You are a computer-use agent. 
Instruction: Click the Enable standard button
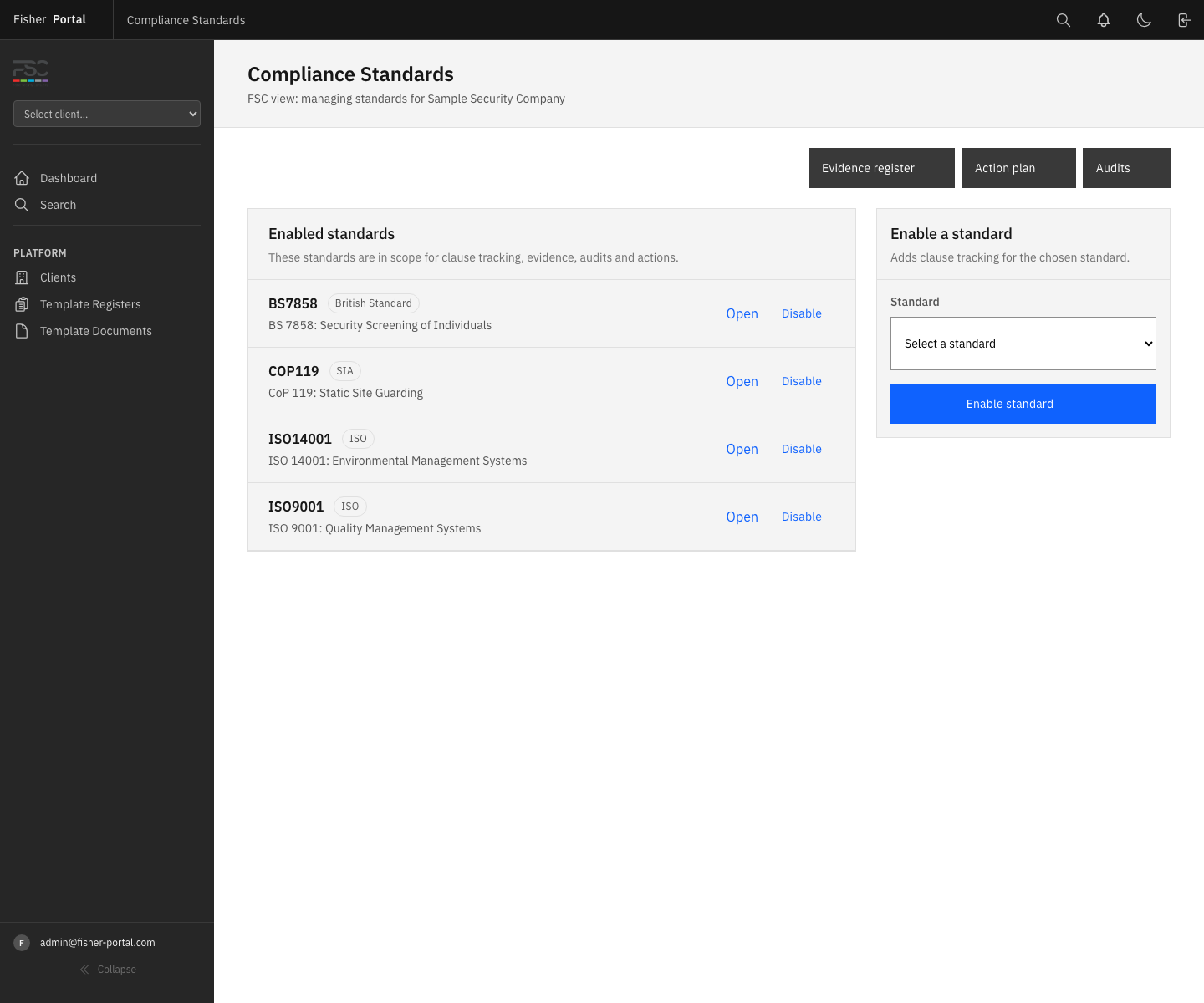(x=1023, y=404)
